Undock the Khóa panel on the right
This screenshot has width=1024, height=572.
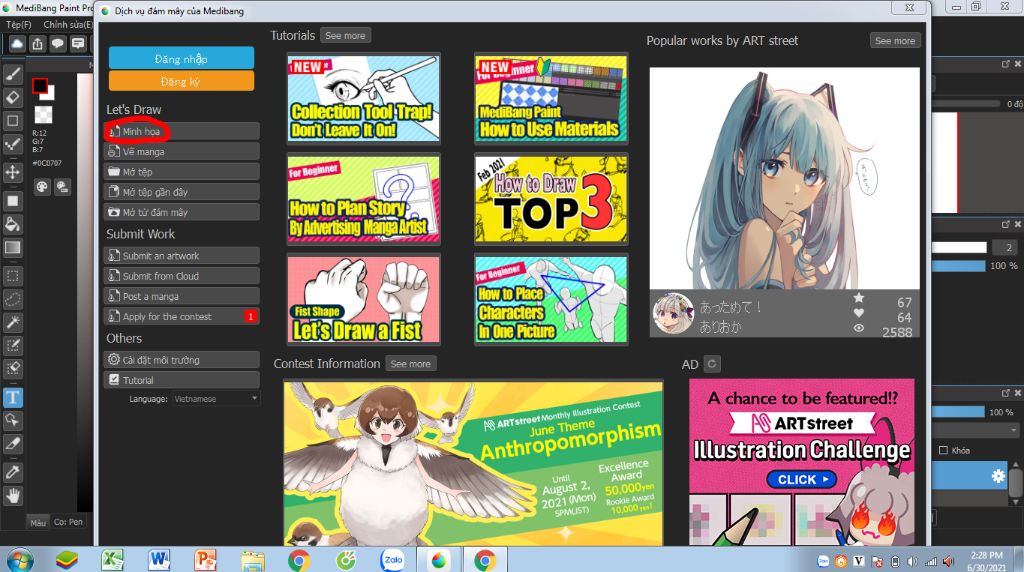[1006, 393]
